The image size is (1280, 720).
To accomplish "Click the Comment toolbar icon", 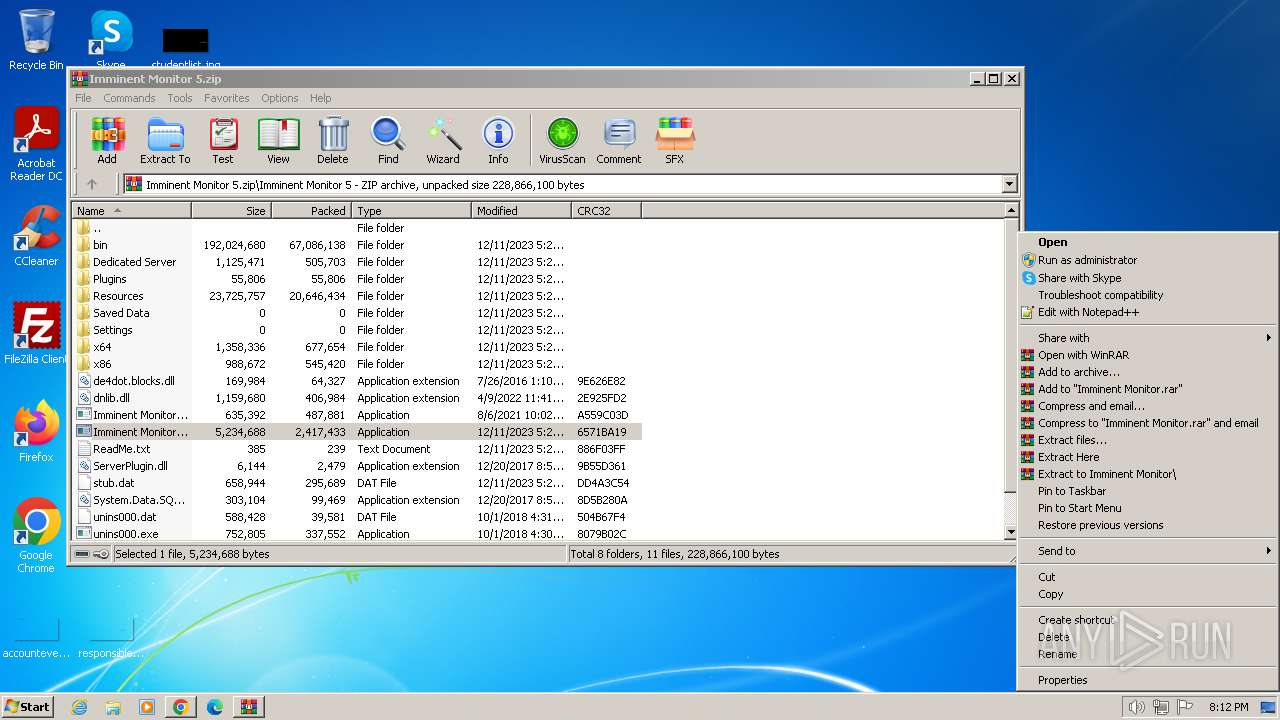I will pos(619,141).
